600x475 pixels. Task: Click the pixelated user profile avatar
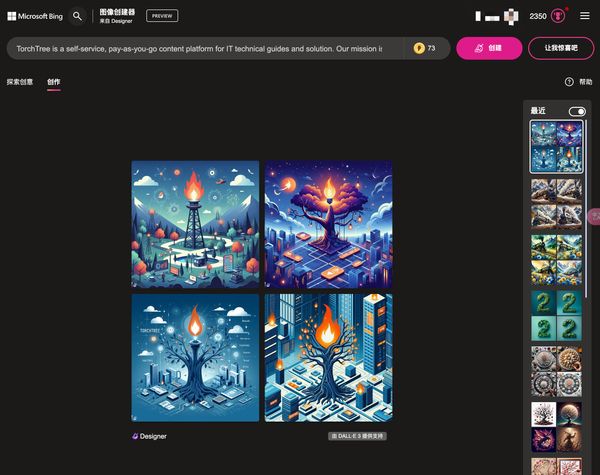coord(510,16)
